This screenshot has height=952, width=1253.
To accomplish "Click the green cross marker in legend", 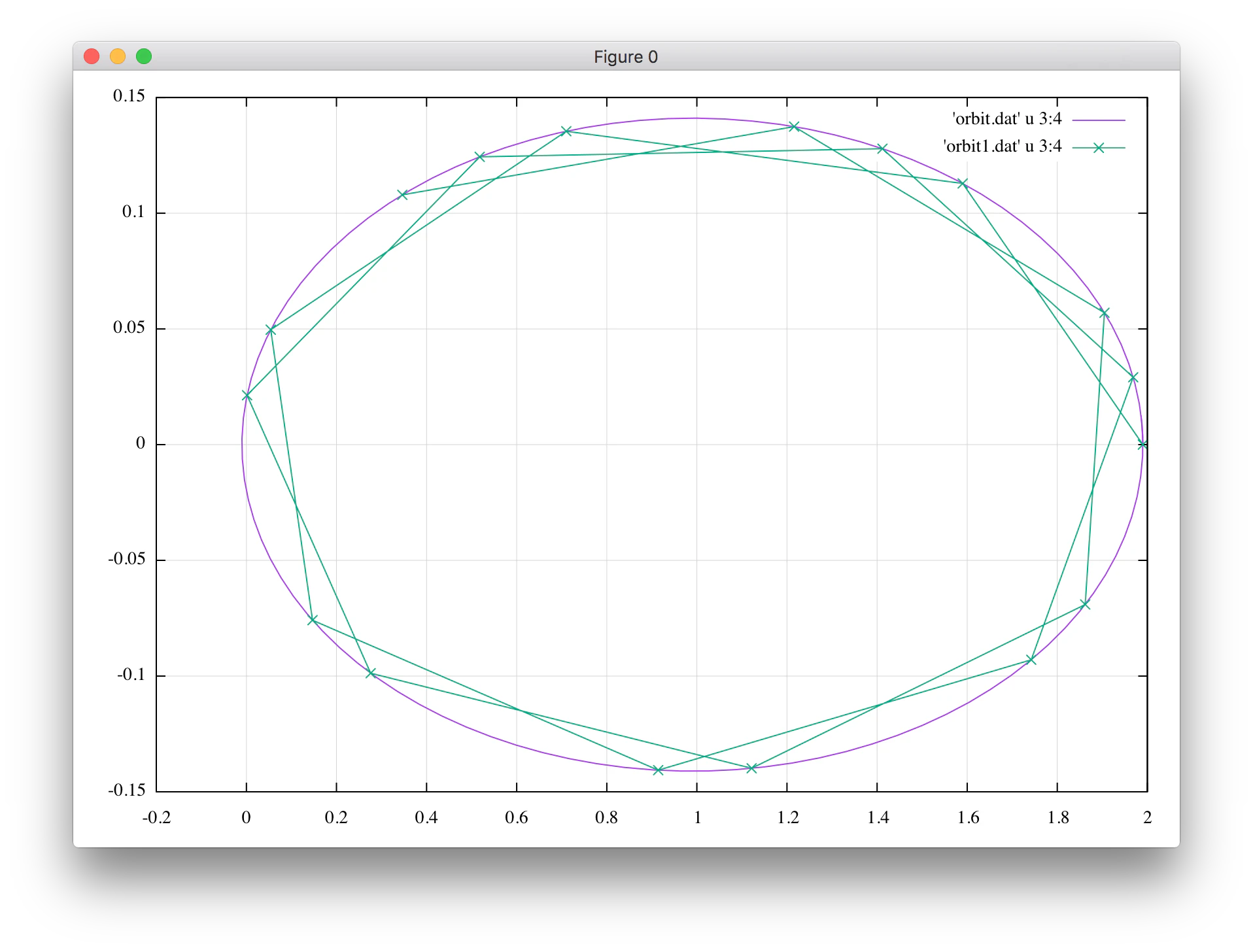I will coord(1099,148).
